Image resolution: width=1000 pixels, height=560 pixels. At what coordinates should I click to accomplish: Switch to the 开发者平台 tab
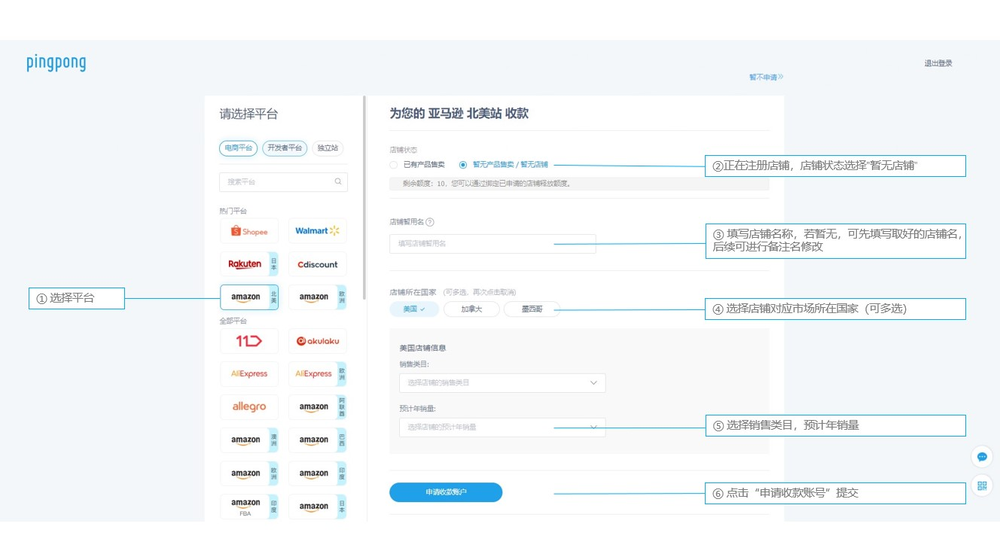tap(284, 148)
